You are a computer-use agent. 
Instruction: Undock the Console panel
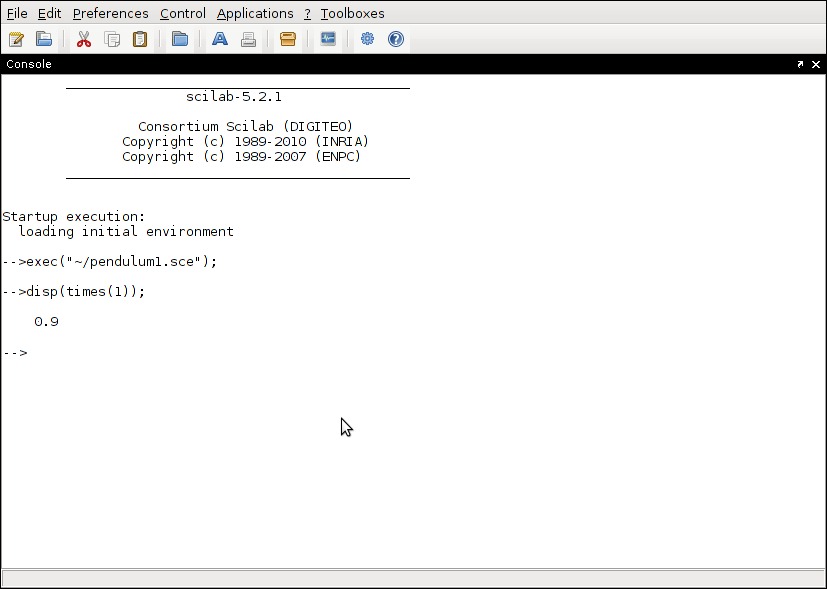pyautogui.click(x=800, y=64)
